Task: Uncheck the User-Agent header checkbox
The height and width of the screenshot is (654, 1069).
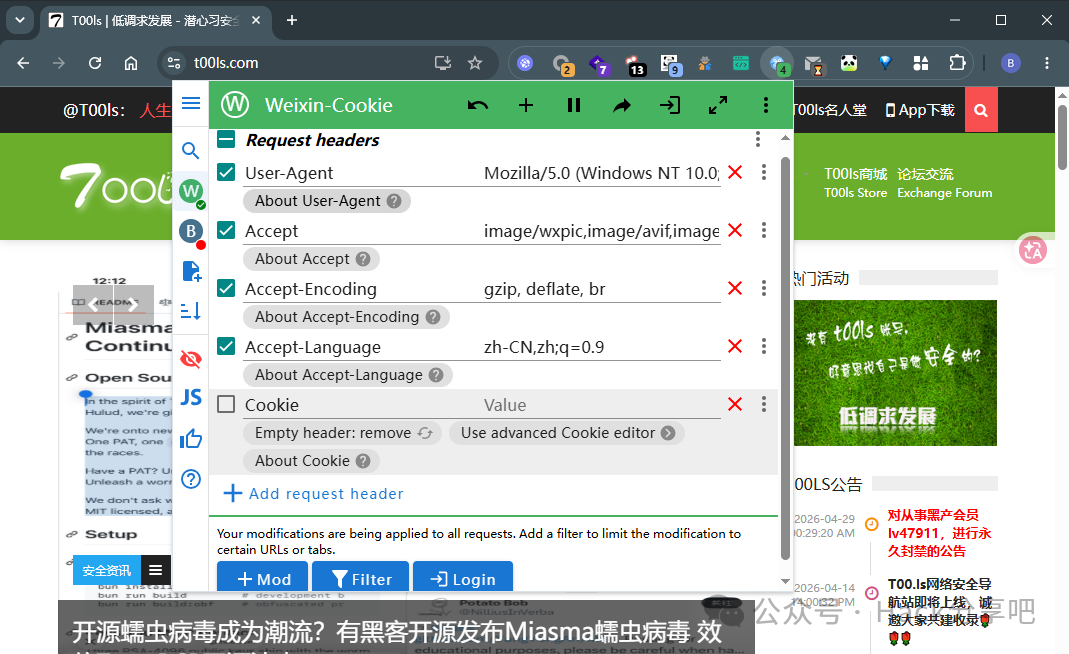Action: pyautogui.click(x=226, y=172)
